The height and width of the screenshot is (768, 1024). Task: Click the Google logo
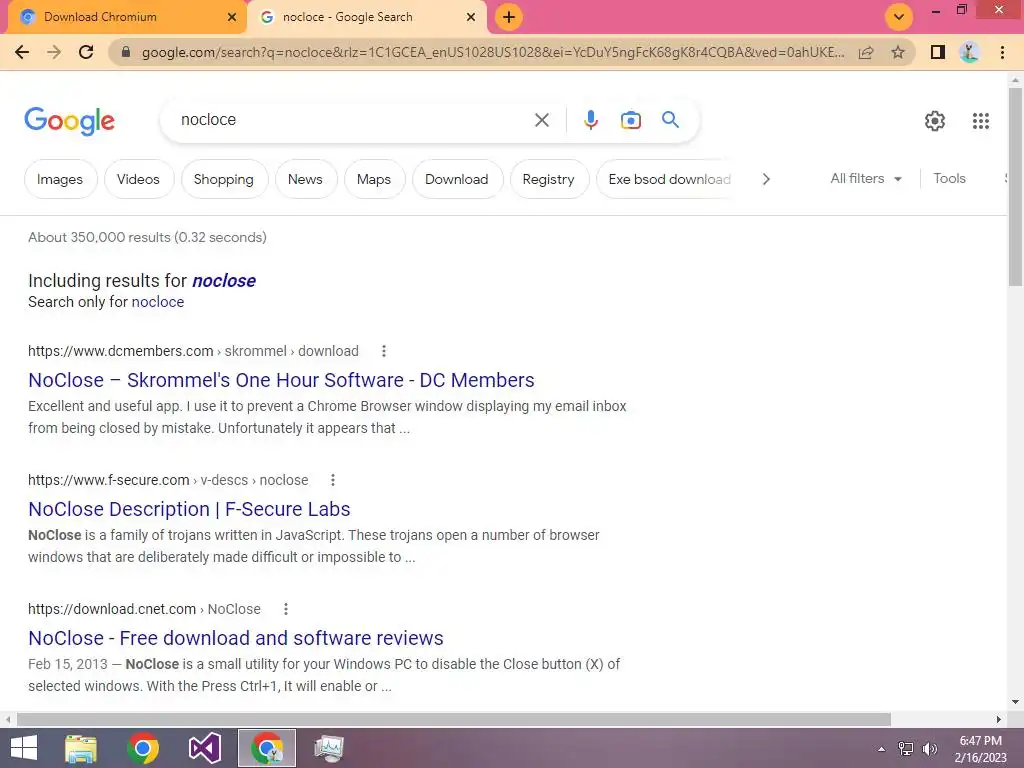69,121
